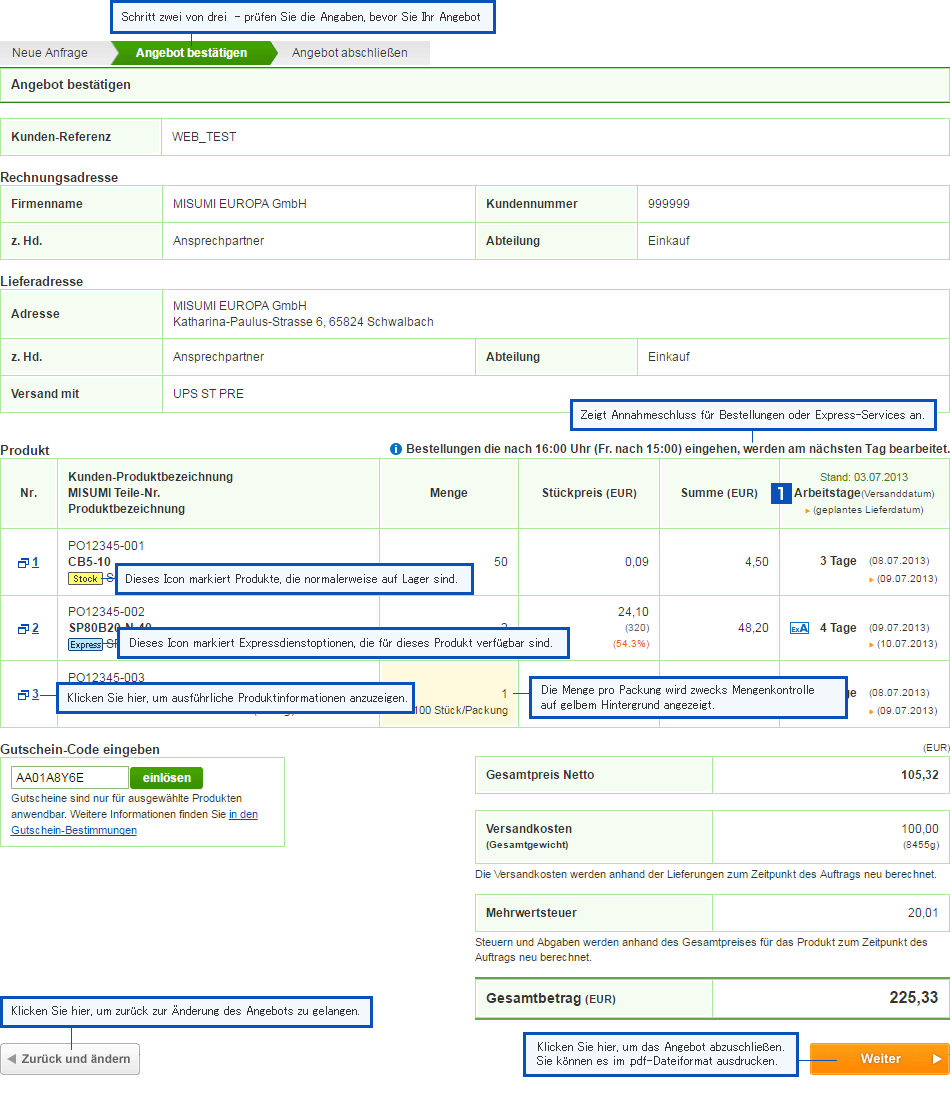Viewport: 950px width, 1100px height.
Task: Click the red discount value (54.3%)
Action: click(631, 644)
